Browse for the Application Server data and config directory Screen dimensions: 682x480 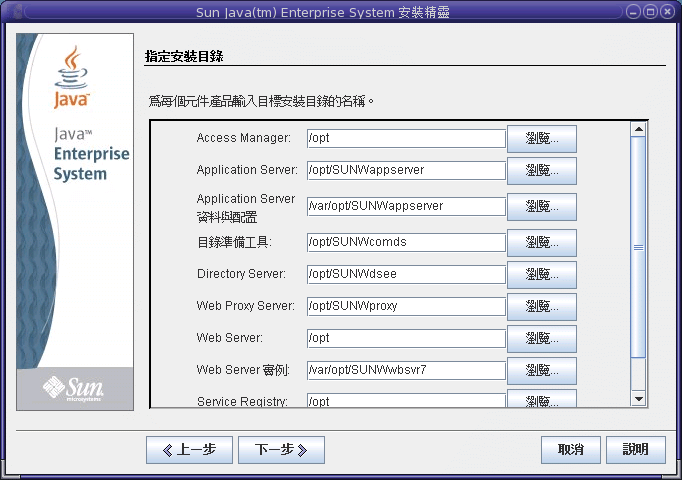(x=542, y=207)
